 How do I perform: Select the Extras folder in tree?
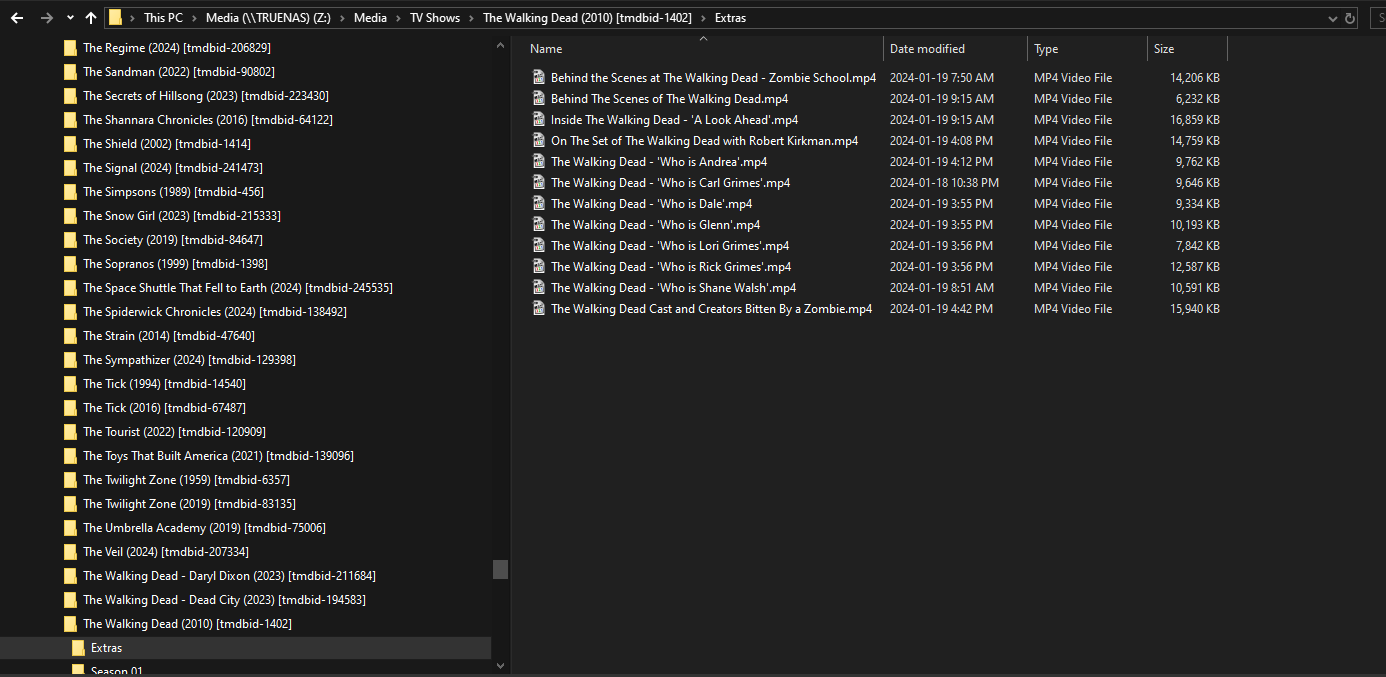[106, 648]
